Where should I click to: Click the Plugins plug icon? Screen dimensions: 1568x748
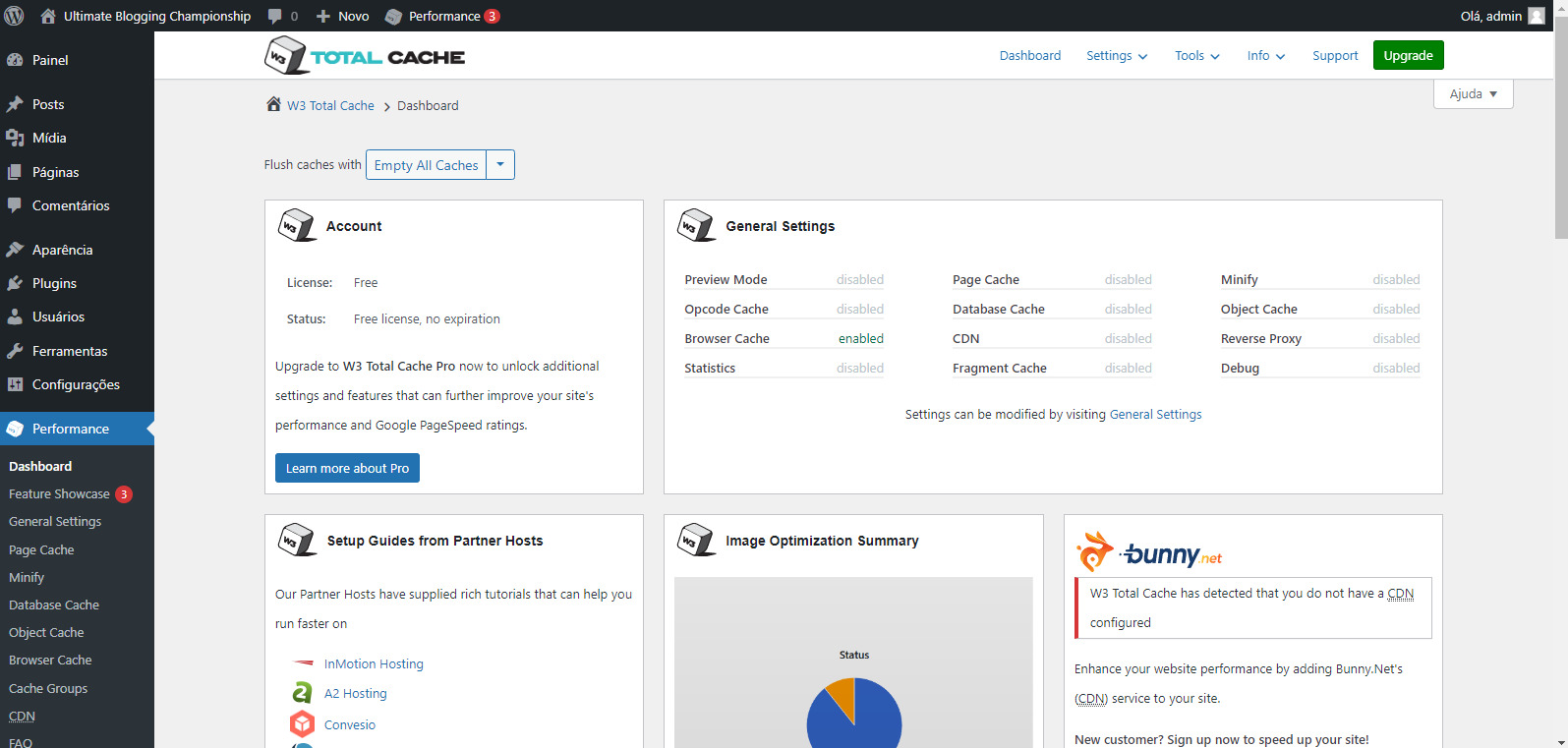15,283
